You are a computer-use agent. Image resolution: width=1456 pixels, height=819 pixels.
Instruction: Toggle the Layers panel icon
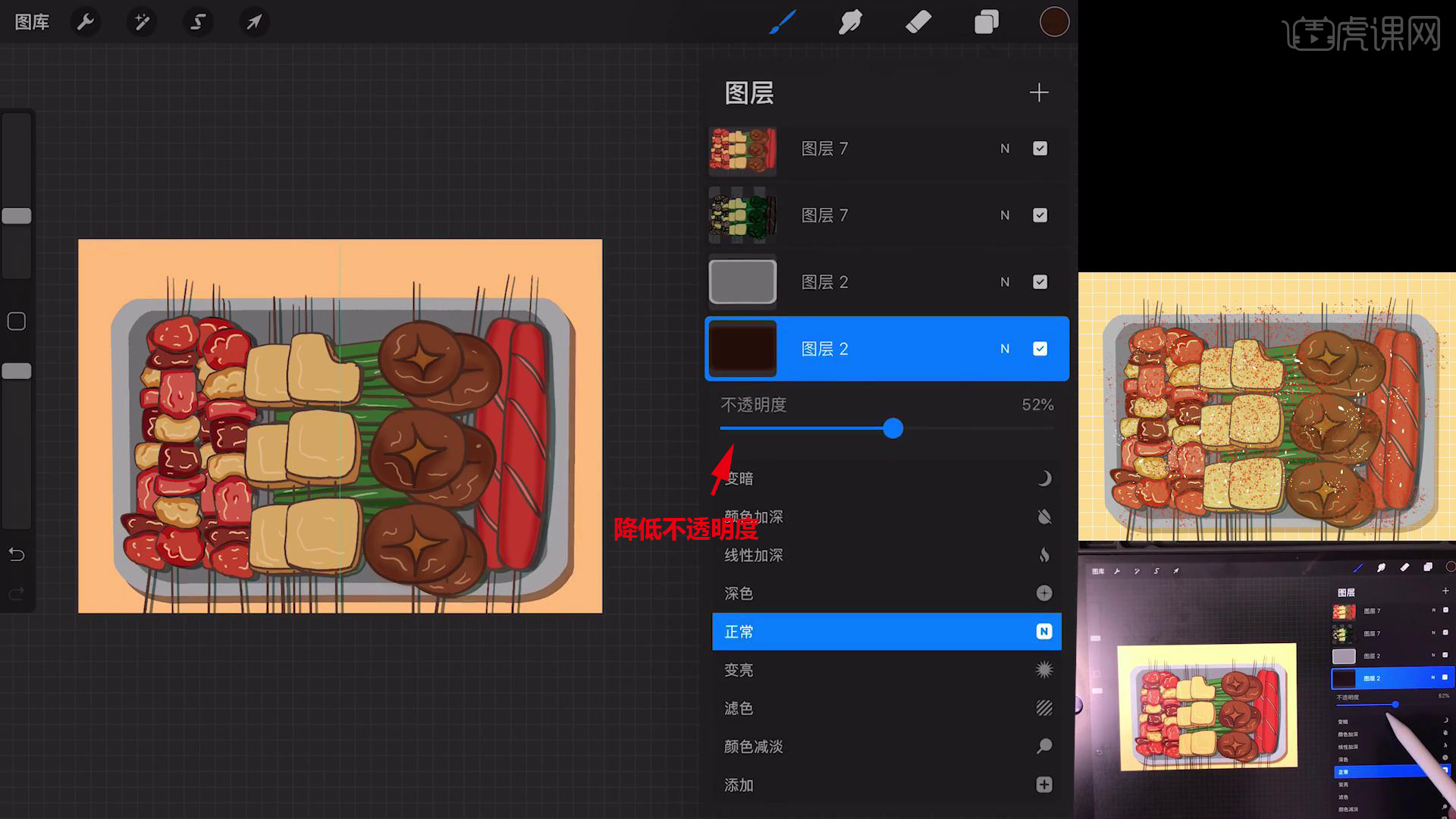[986, 22]
